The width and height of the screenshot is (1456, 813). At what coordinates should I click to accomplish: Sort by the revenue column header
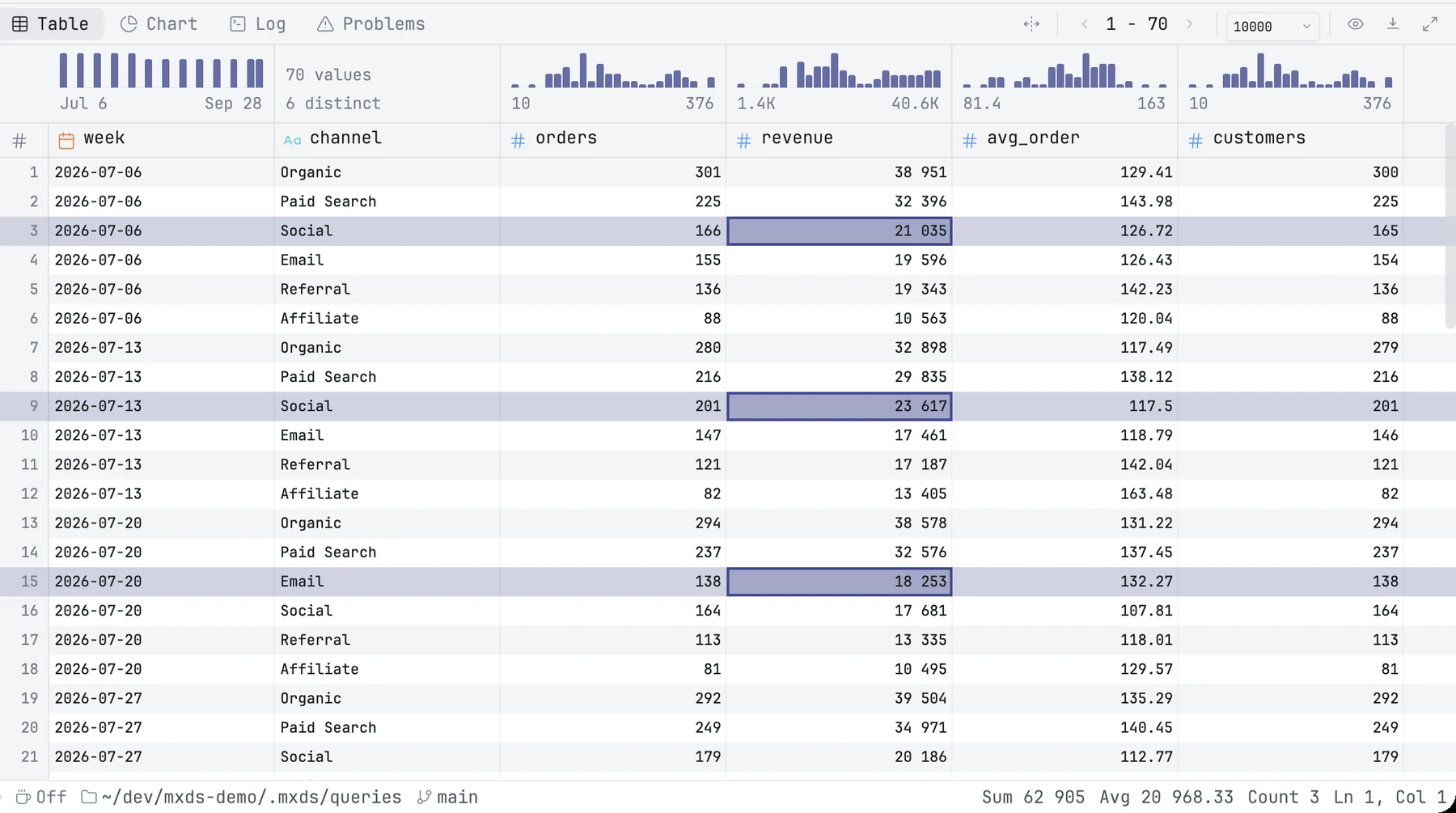click(x=839, y=139)
